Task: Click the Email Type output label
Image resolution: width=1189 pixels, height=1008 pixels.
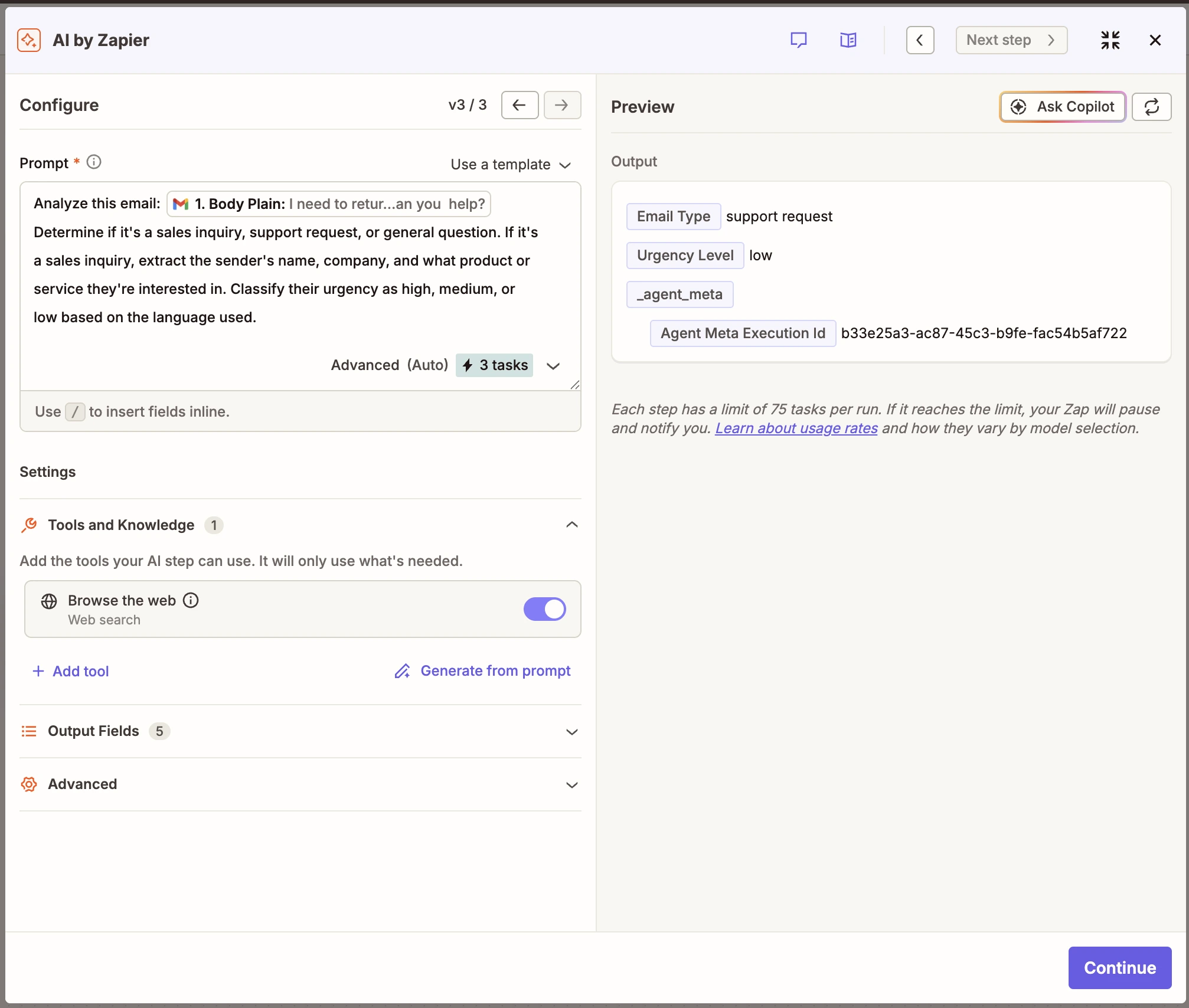Action: [673, 217]
